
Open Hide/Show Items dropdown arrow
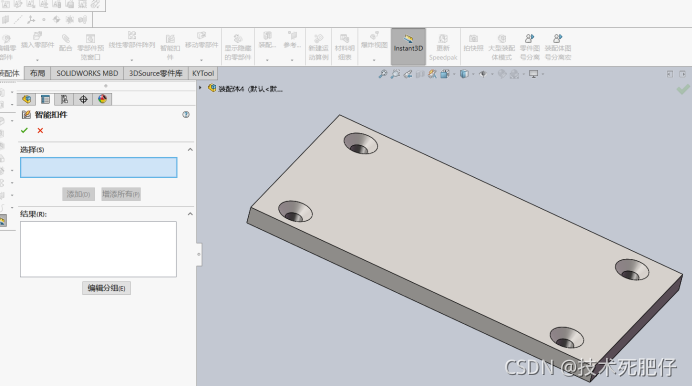tap(492, 74)
